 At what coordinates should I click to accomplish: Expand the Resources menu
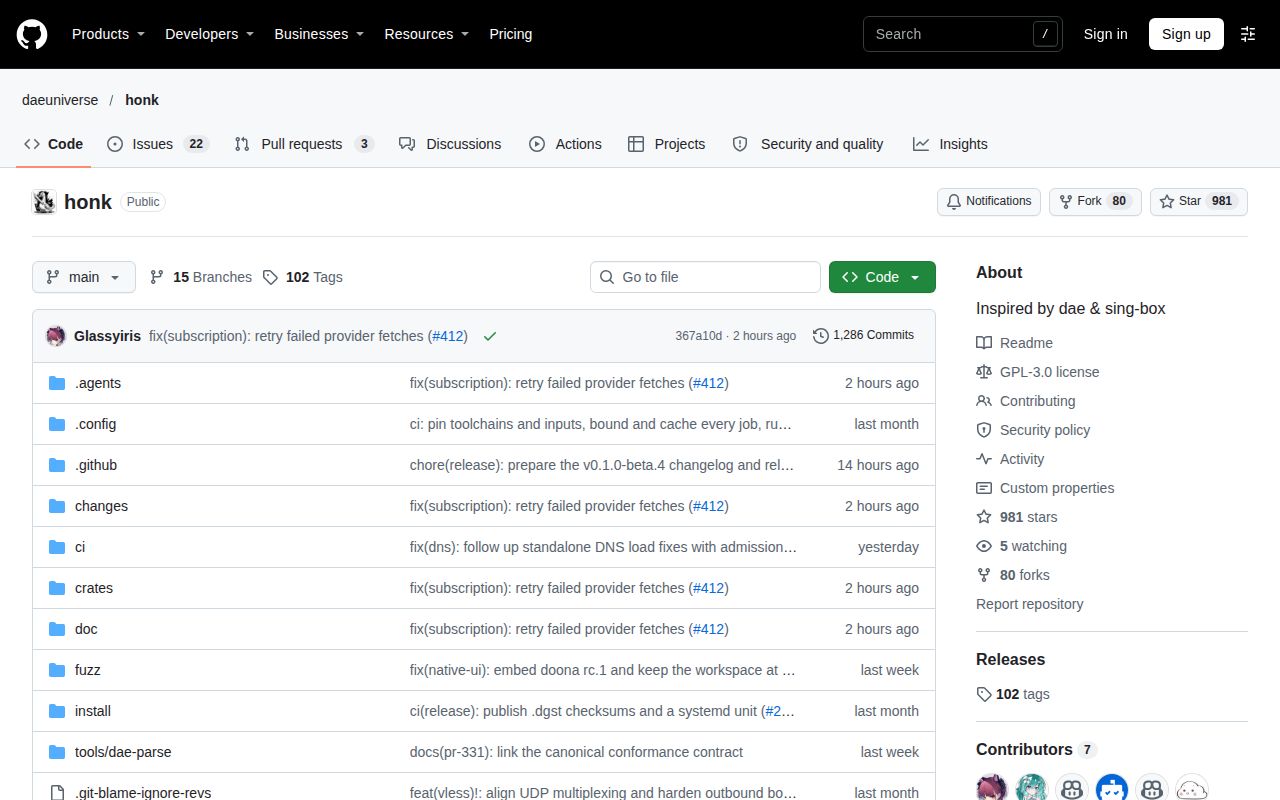pyautogui.click(x=426, y=34)
